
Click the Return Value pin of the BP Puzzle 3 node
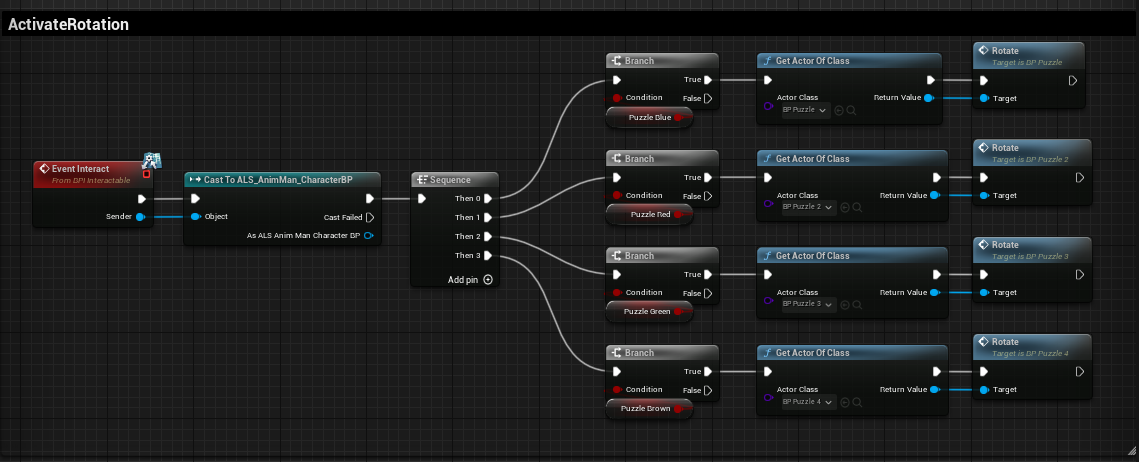[930, 292]
